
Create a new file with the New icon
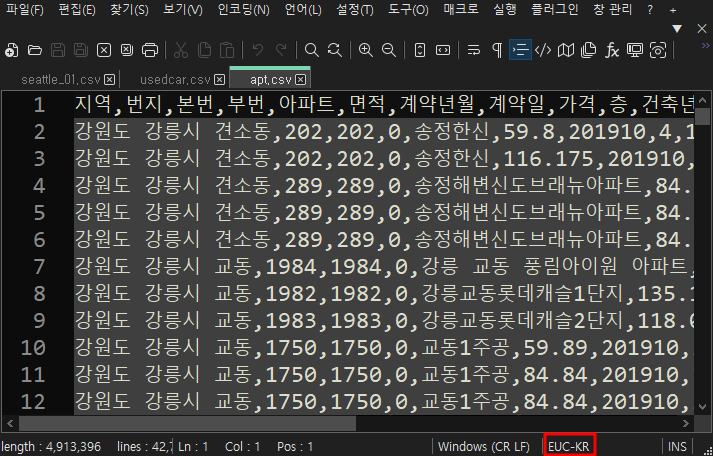[11, 50]
